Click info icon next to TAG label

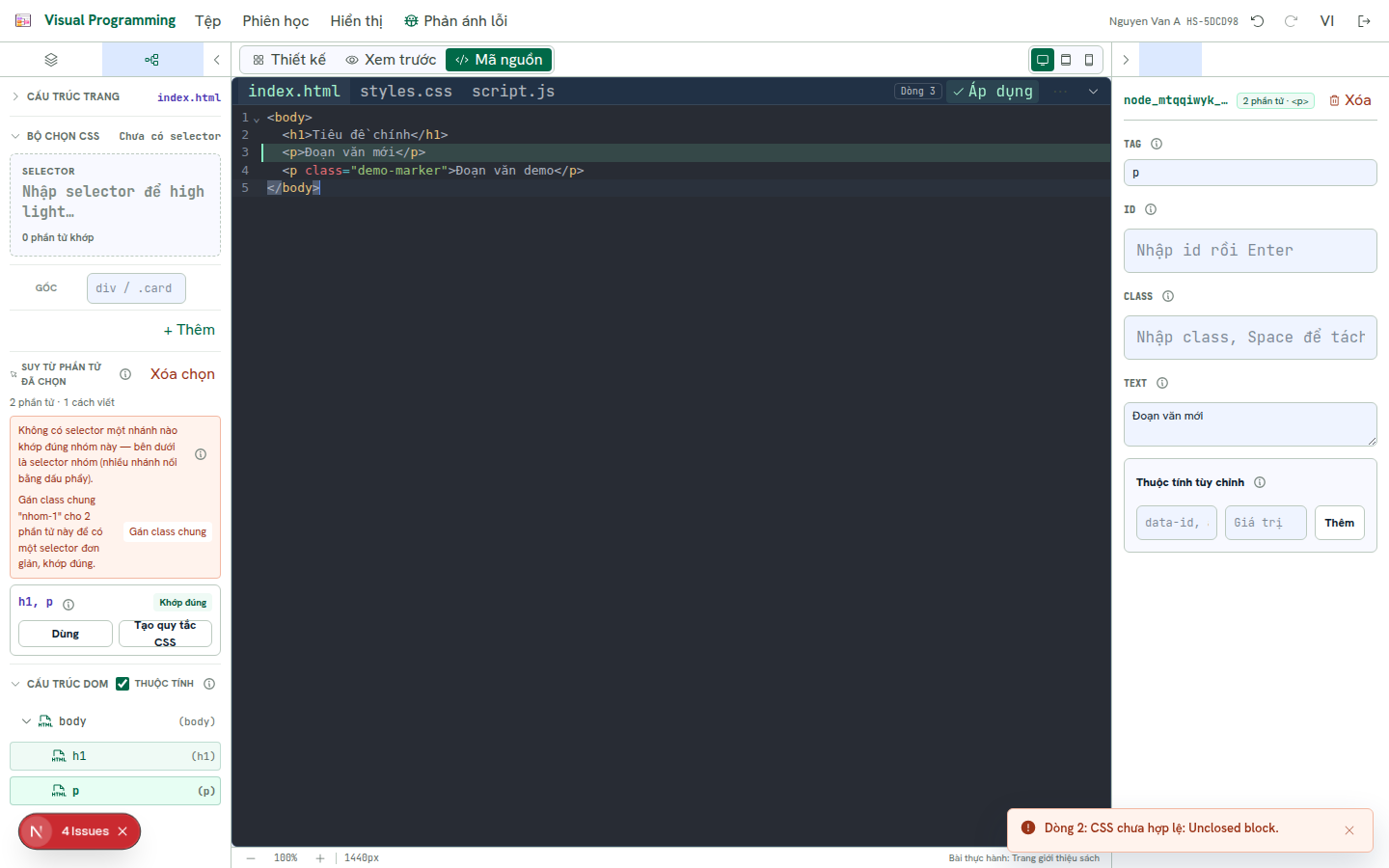pyautogui.click(x=1157, y=144)
